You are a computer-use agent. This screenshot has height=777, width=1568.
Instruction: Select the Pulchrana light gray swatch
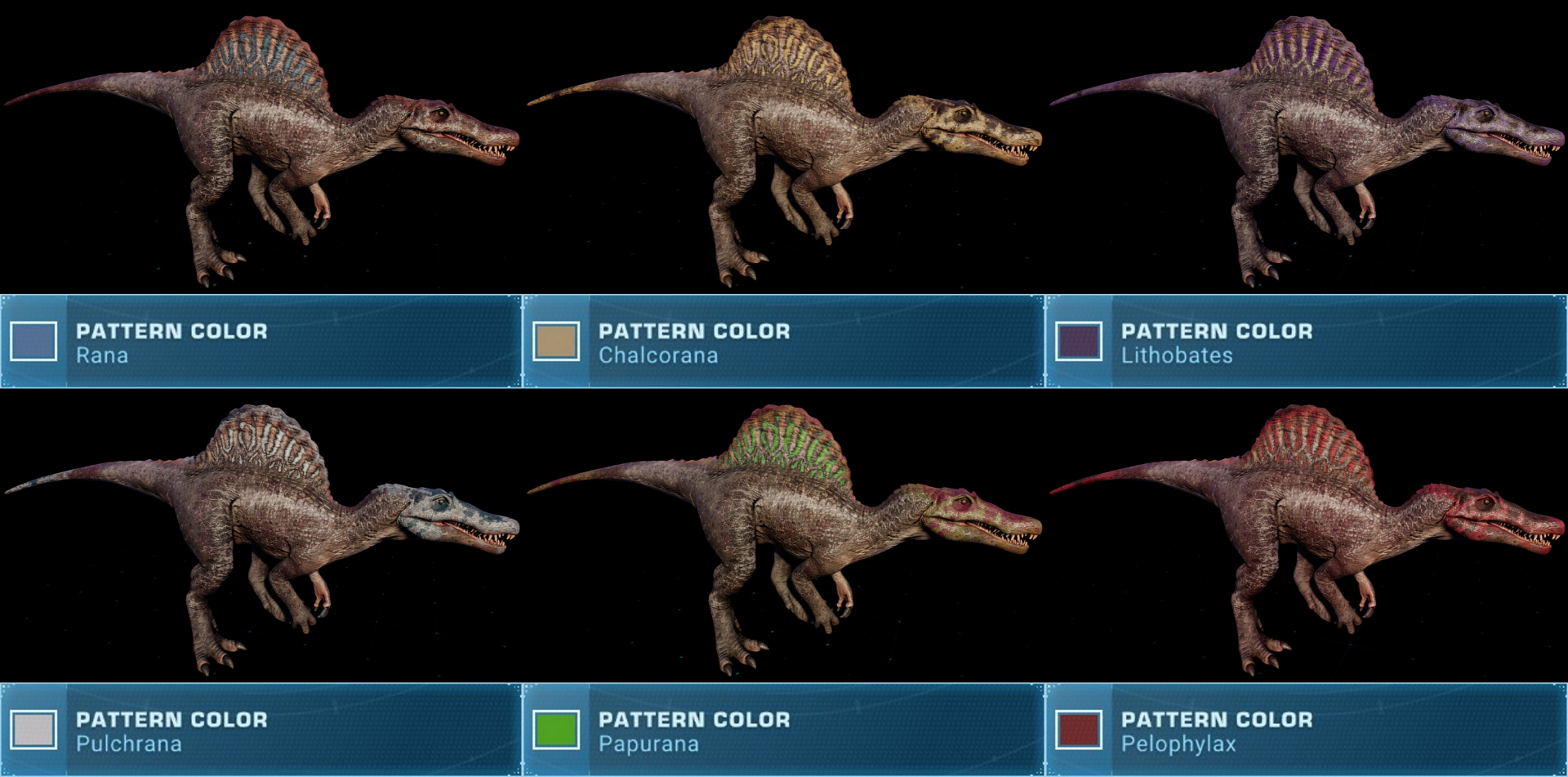(33, 730)
